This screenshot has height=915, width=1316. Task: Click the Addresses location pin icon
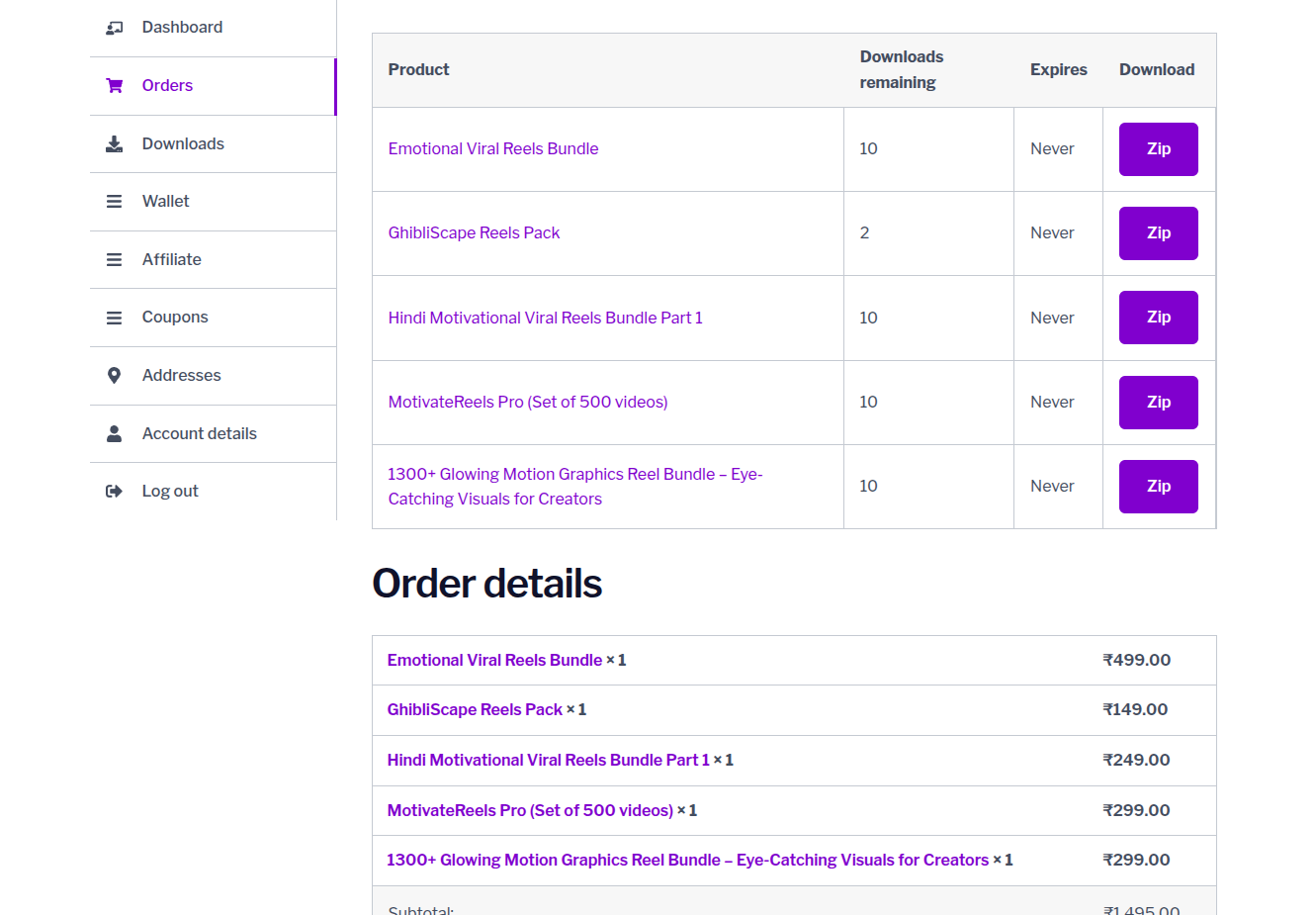(114, 376)
